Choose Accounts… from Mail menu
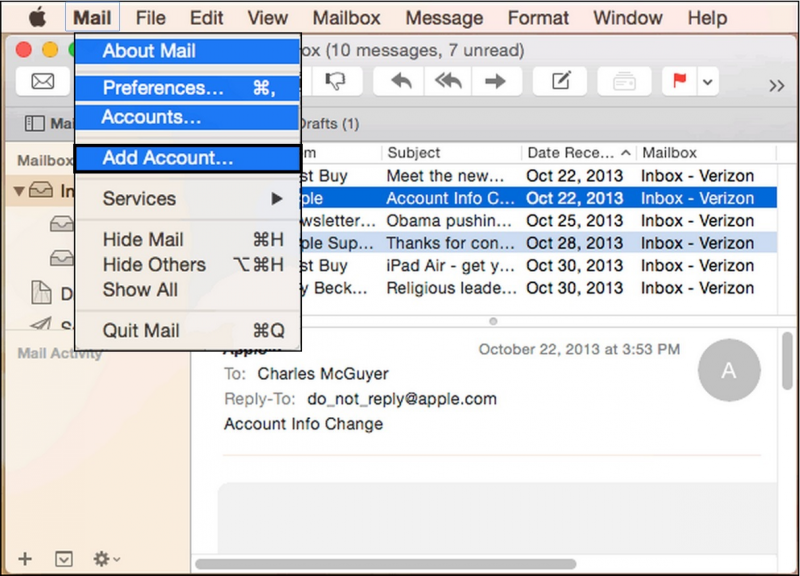The width and height of the screenshot is (800, 576). coord(187,117)
